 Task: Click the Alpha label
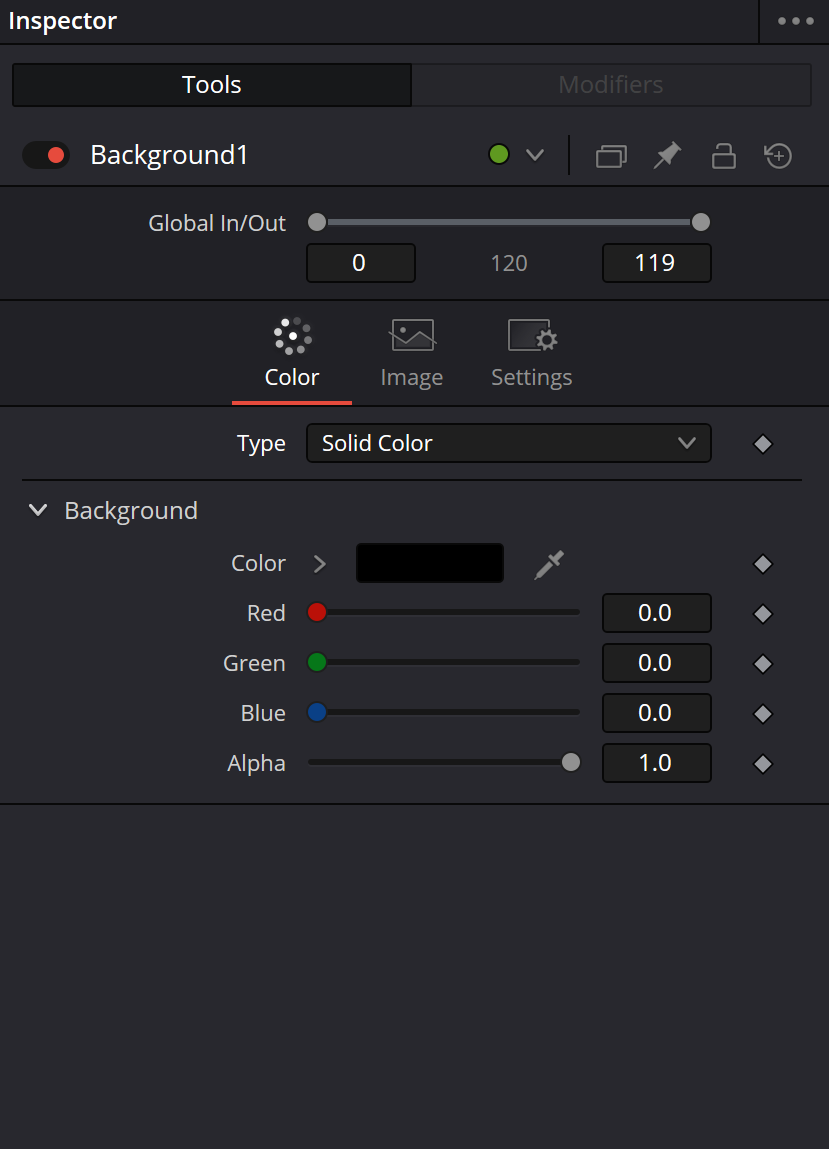(x=257, y=764)
